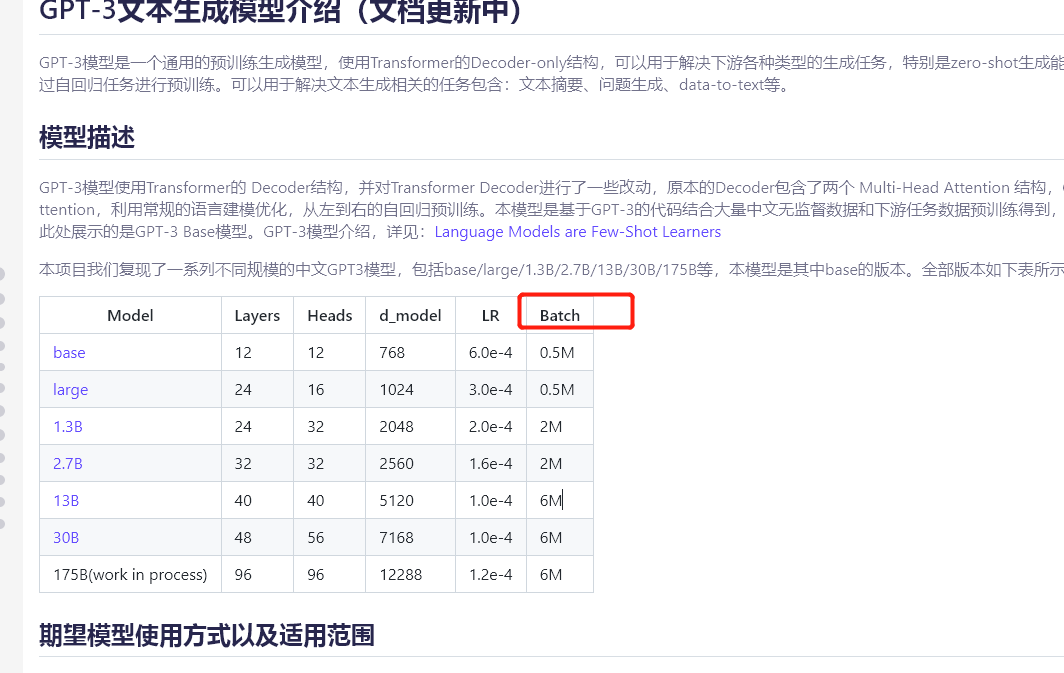This screenshot has width=1064, height=673.
Task: Open the 30B model link
Action: pyautogui.click(x=66, y=538)
